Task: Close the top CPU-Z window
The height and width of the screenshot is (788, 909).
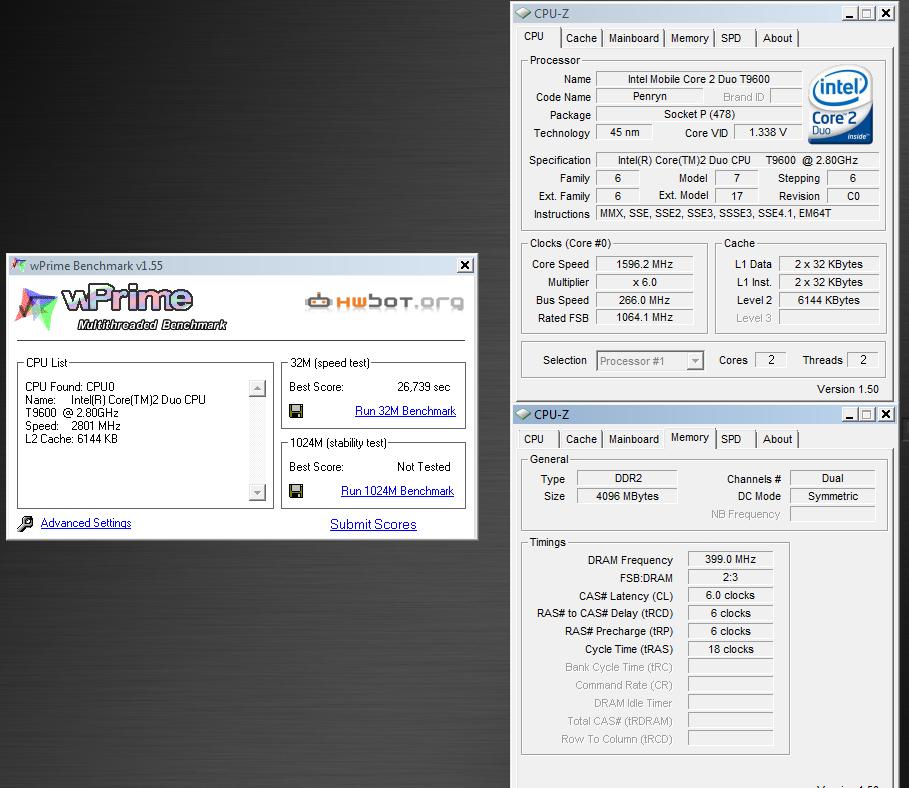Action: [x=886, y=13]
